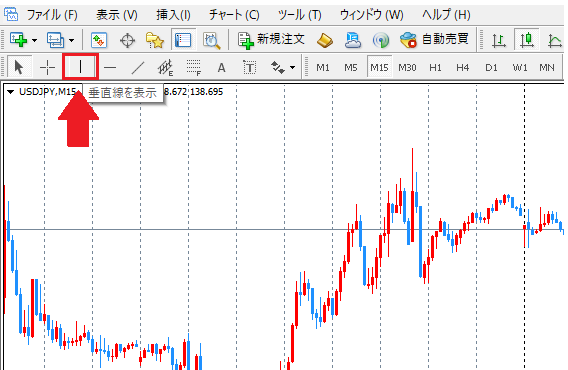Click the USDJPY,M15 chart title triangle
This screenshot has height=370, width=568.
click(x=11, y=92)
